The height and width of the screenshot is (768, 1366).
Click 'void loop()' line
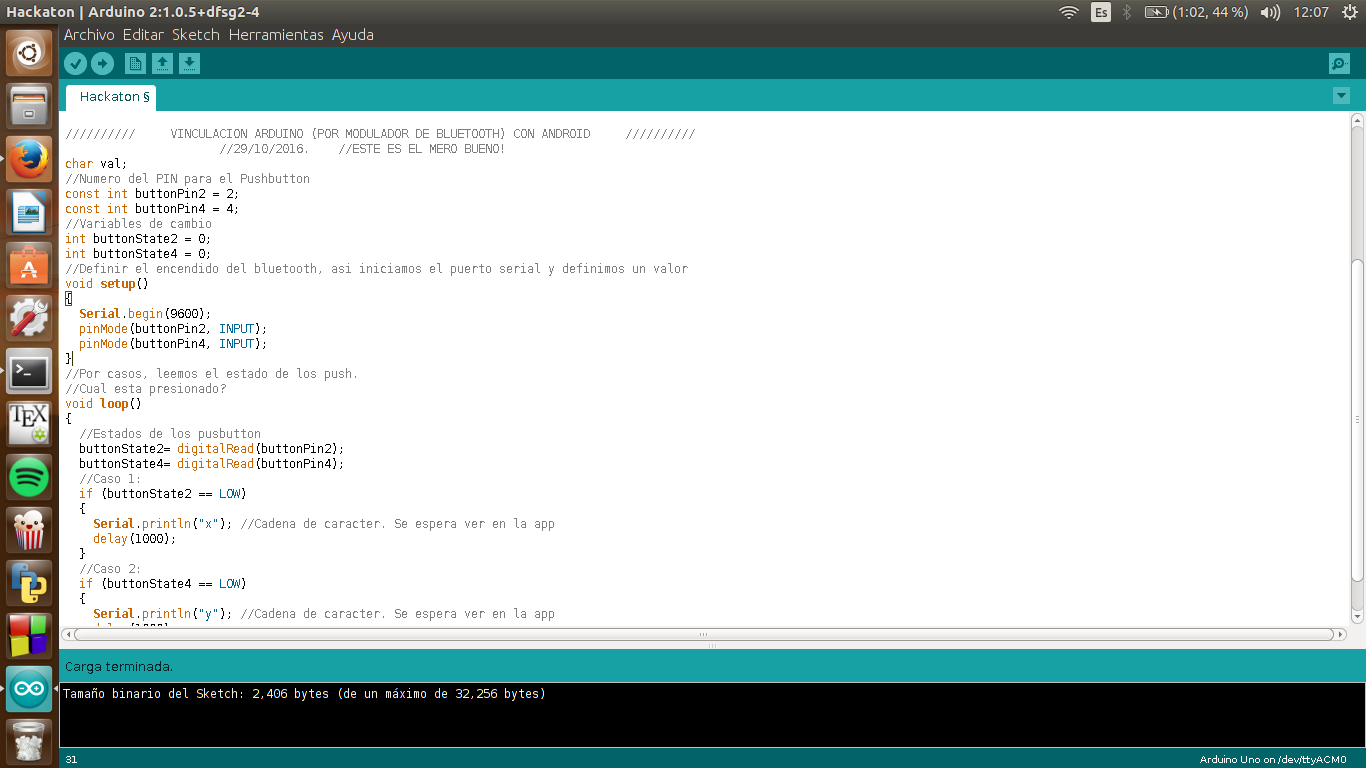point(103,404)
